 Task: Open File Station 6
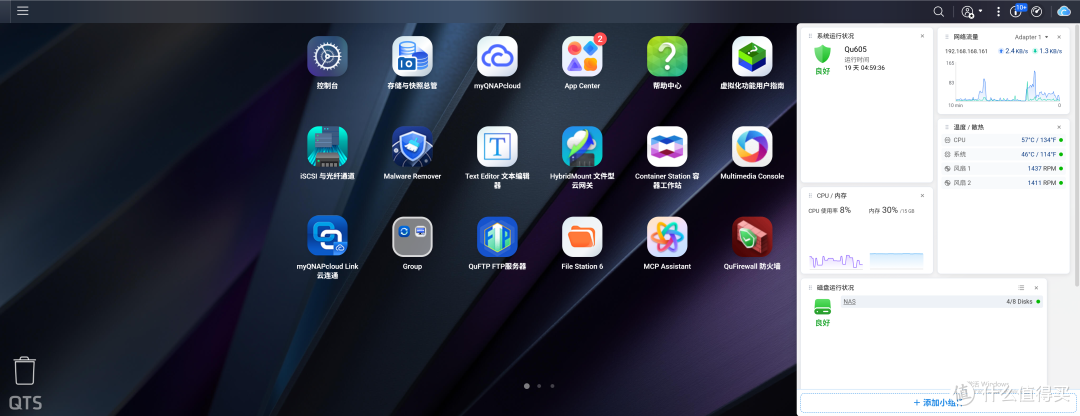[x=582, y=236]
